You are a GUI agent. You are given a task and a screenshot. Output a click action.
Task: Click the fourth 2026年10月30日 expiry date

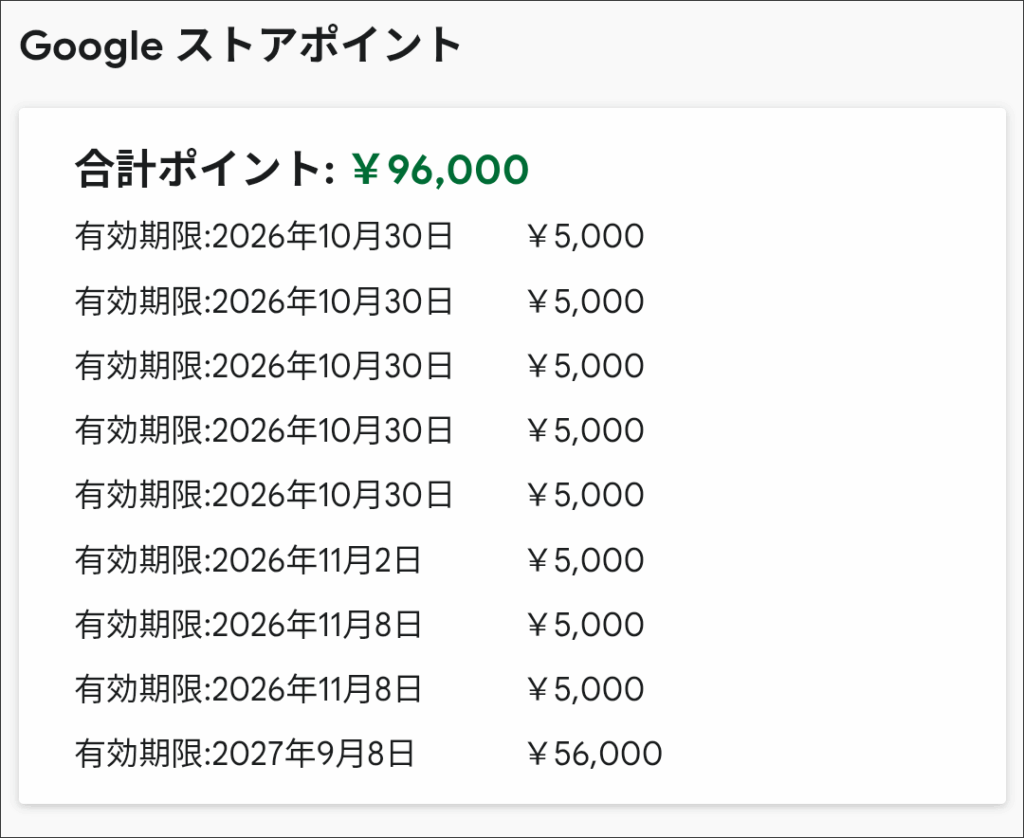(264, 431)
